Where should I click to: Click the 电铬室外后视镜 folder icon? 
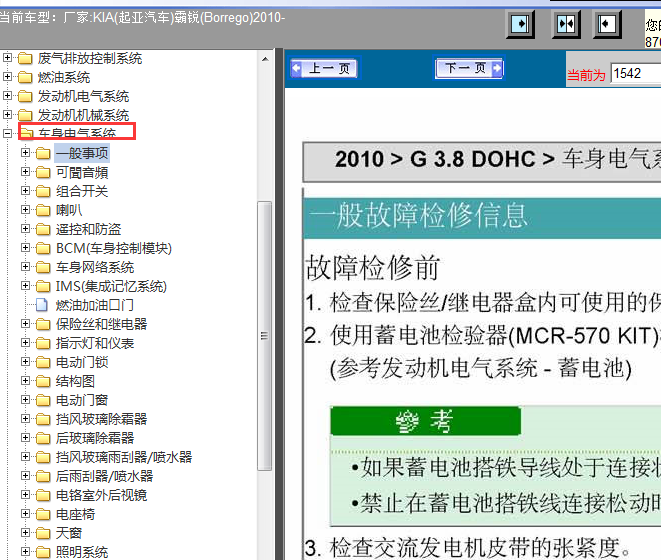[x=43, y=495]
